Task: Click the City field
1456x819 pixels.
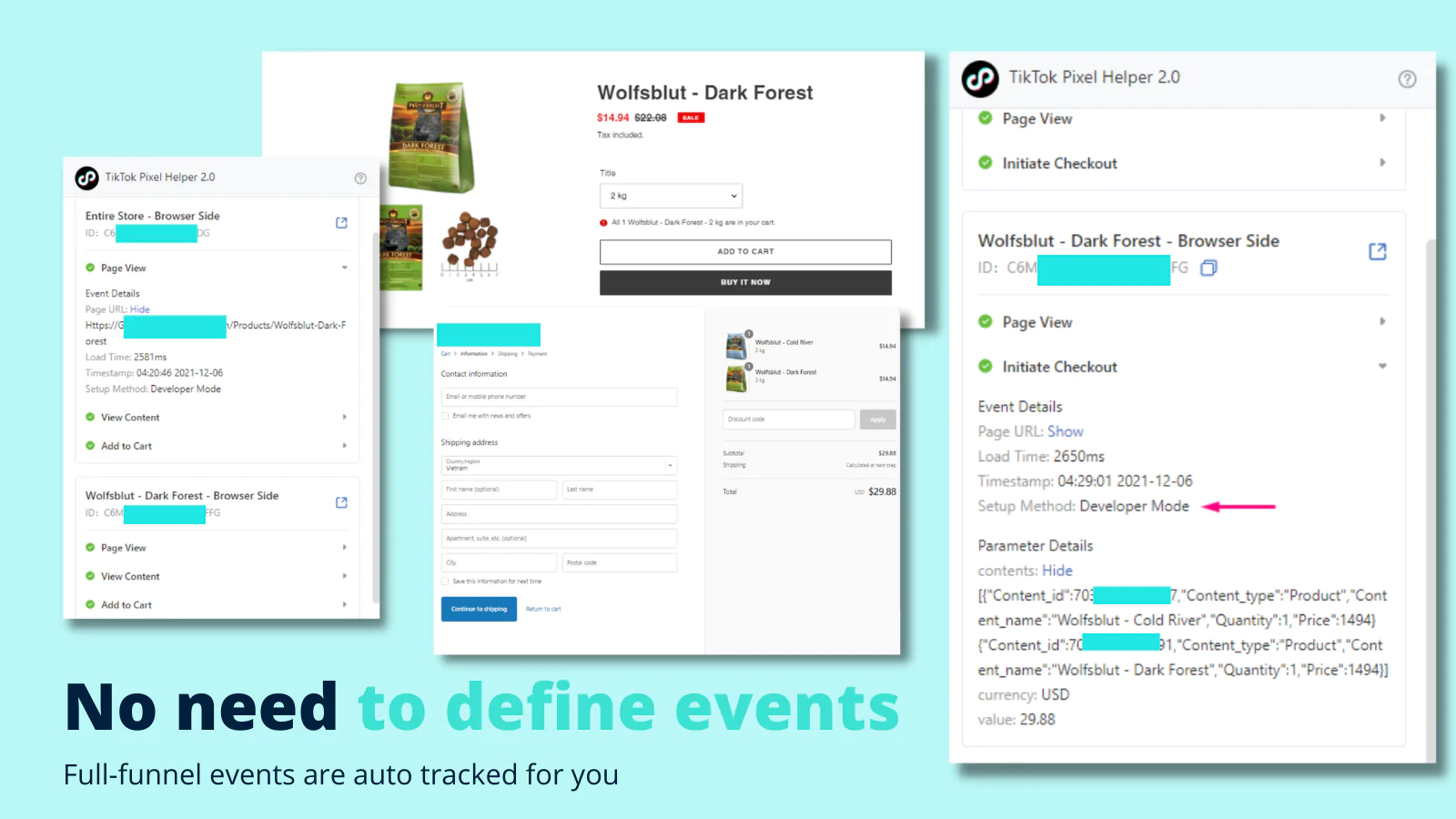Action: (x=499, y=562)
